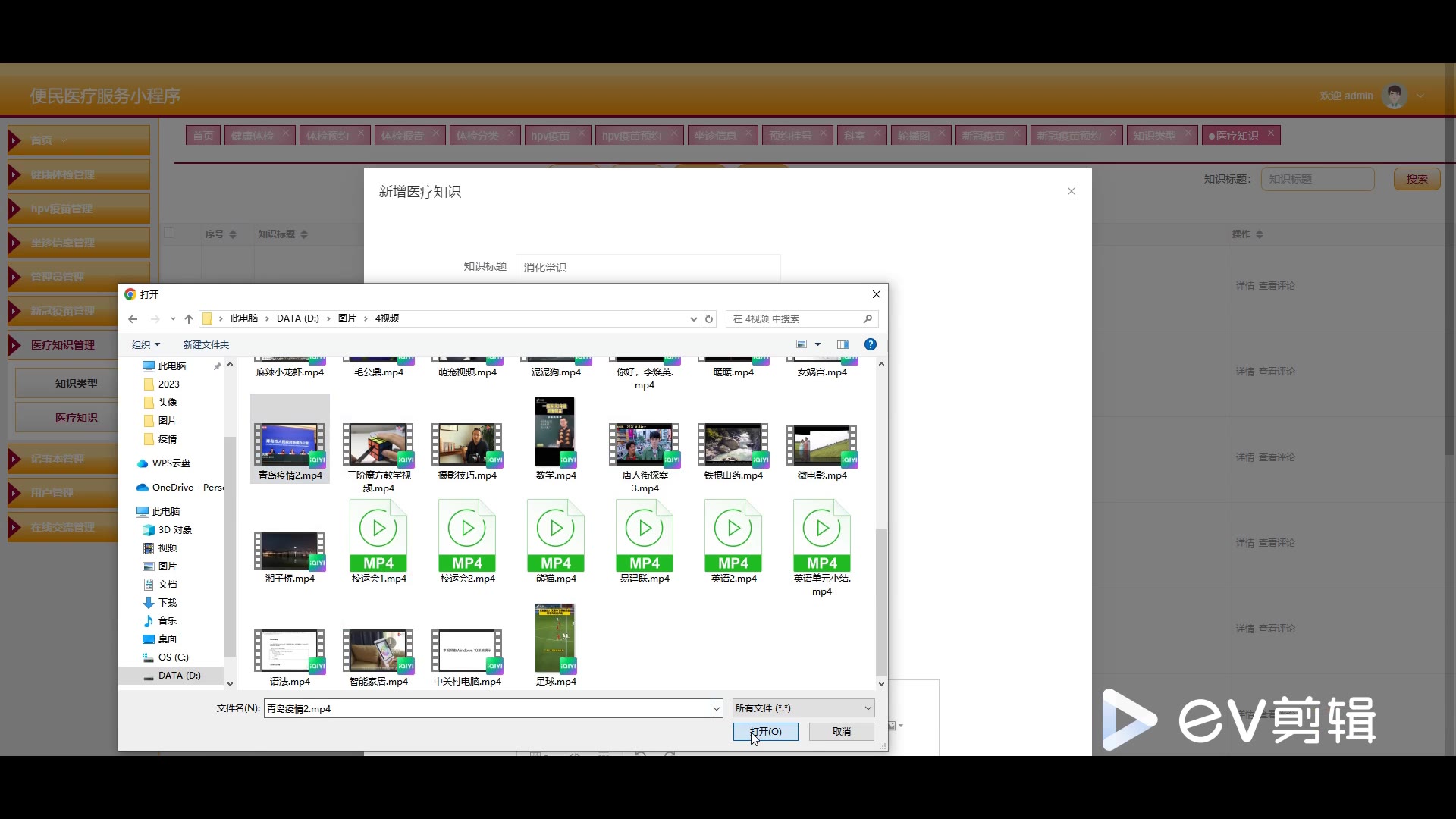The width and height of the screenshot is (1456, 819).
Task: Open the 组织 dropdown menu
Action: coord(146,345)
